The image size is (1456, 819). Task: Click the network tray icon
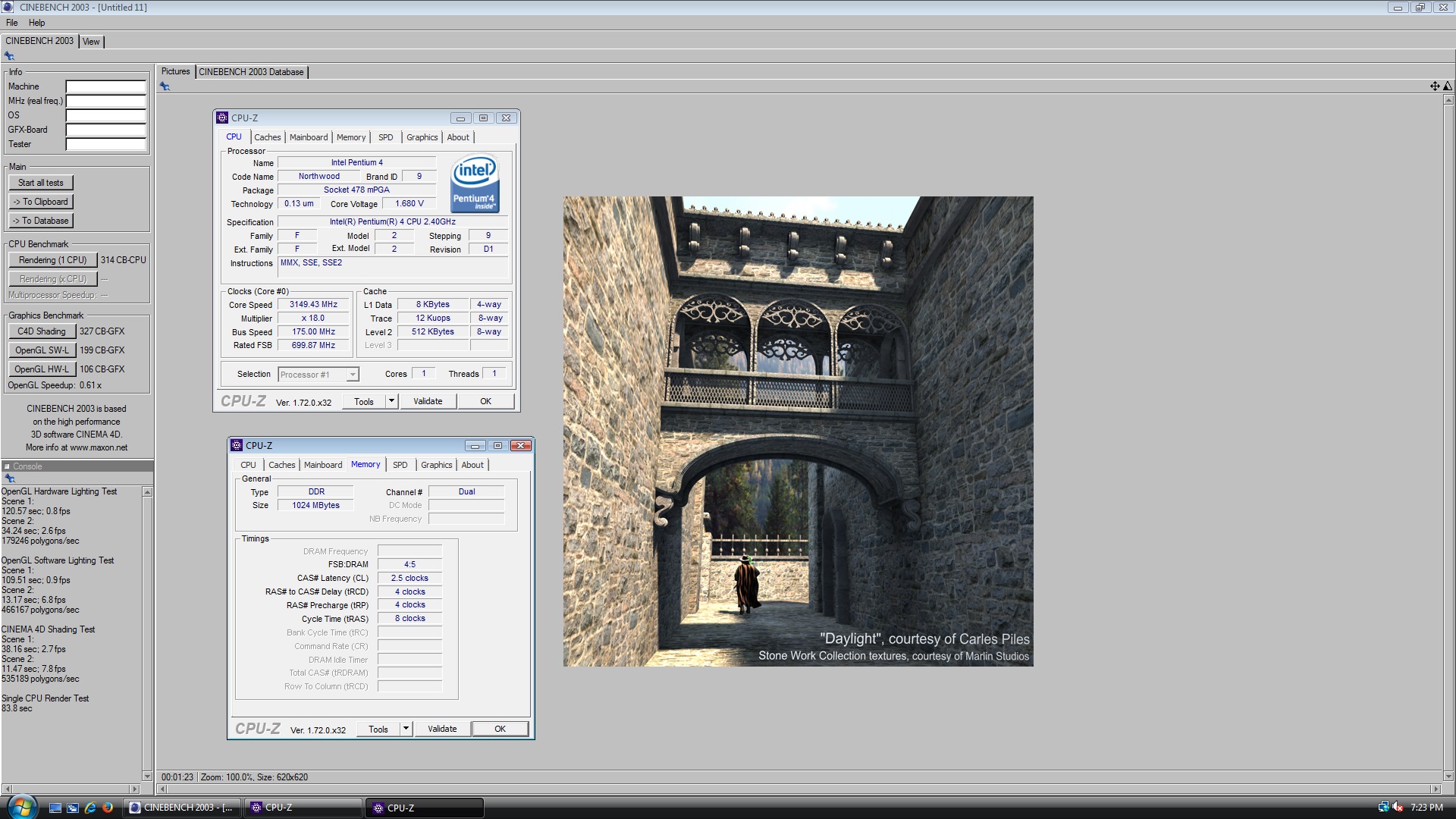coord(1383,808)
